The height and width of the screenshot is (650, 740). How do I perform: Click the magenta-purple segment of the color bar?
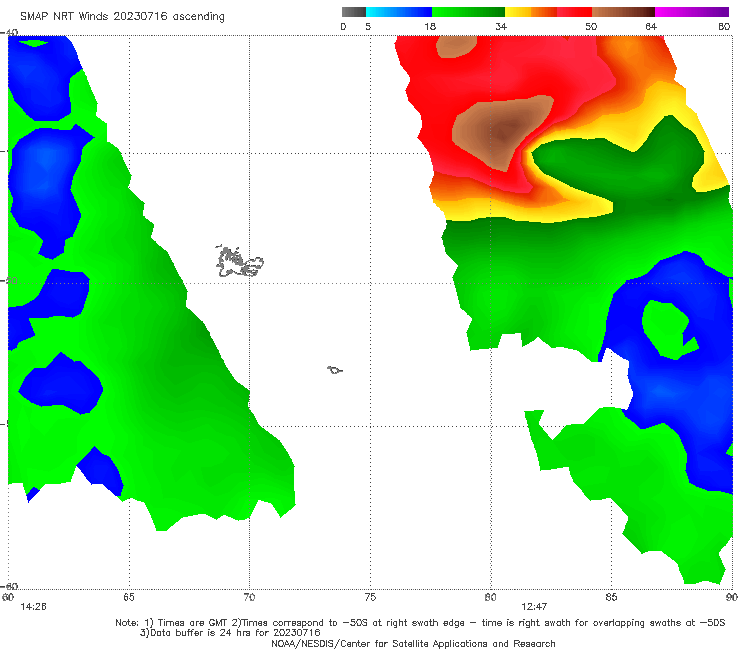[x=692, y=12]
